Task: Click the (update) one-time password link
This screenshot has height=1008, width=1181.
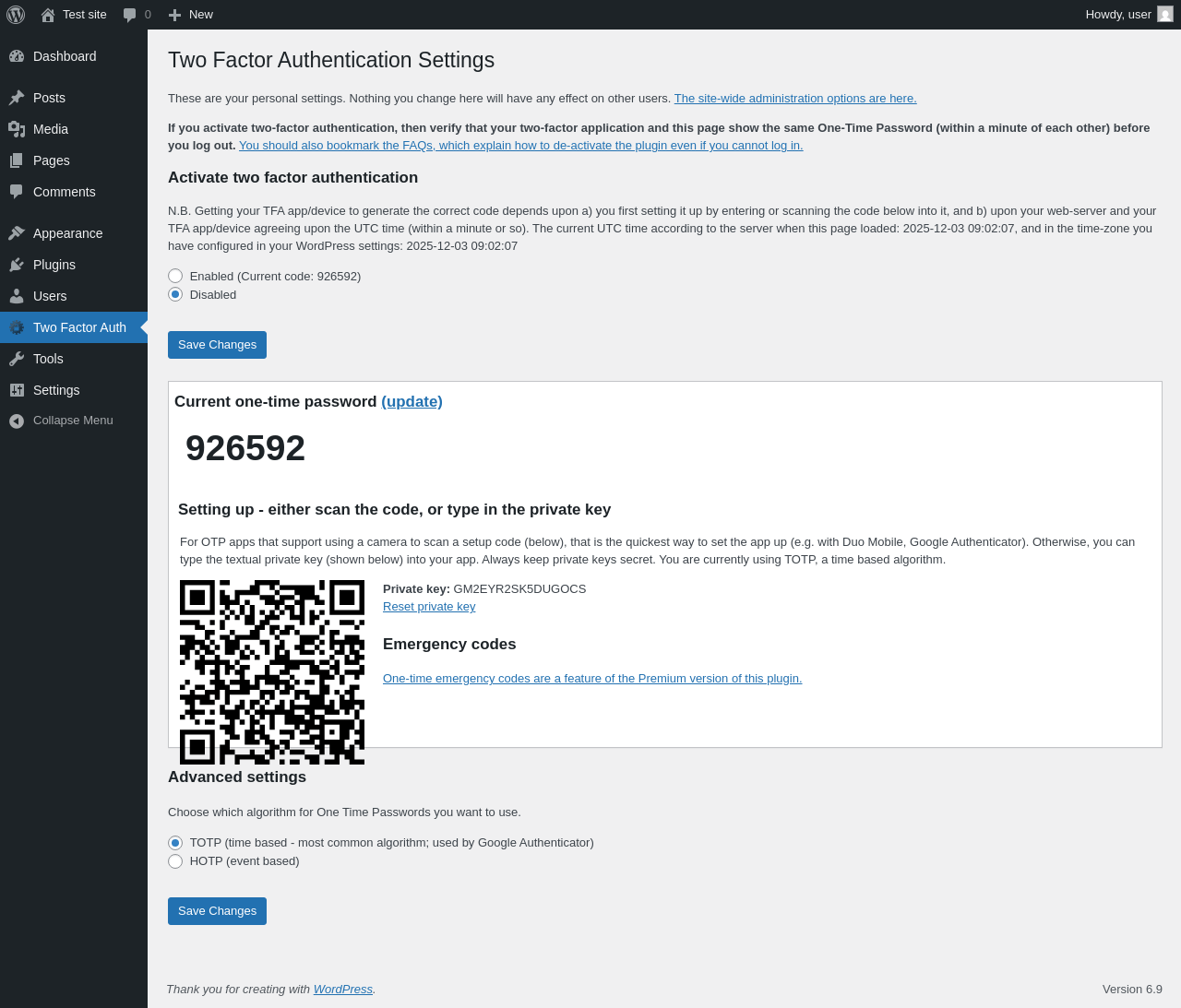Action: click(x=412, y=401)
